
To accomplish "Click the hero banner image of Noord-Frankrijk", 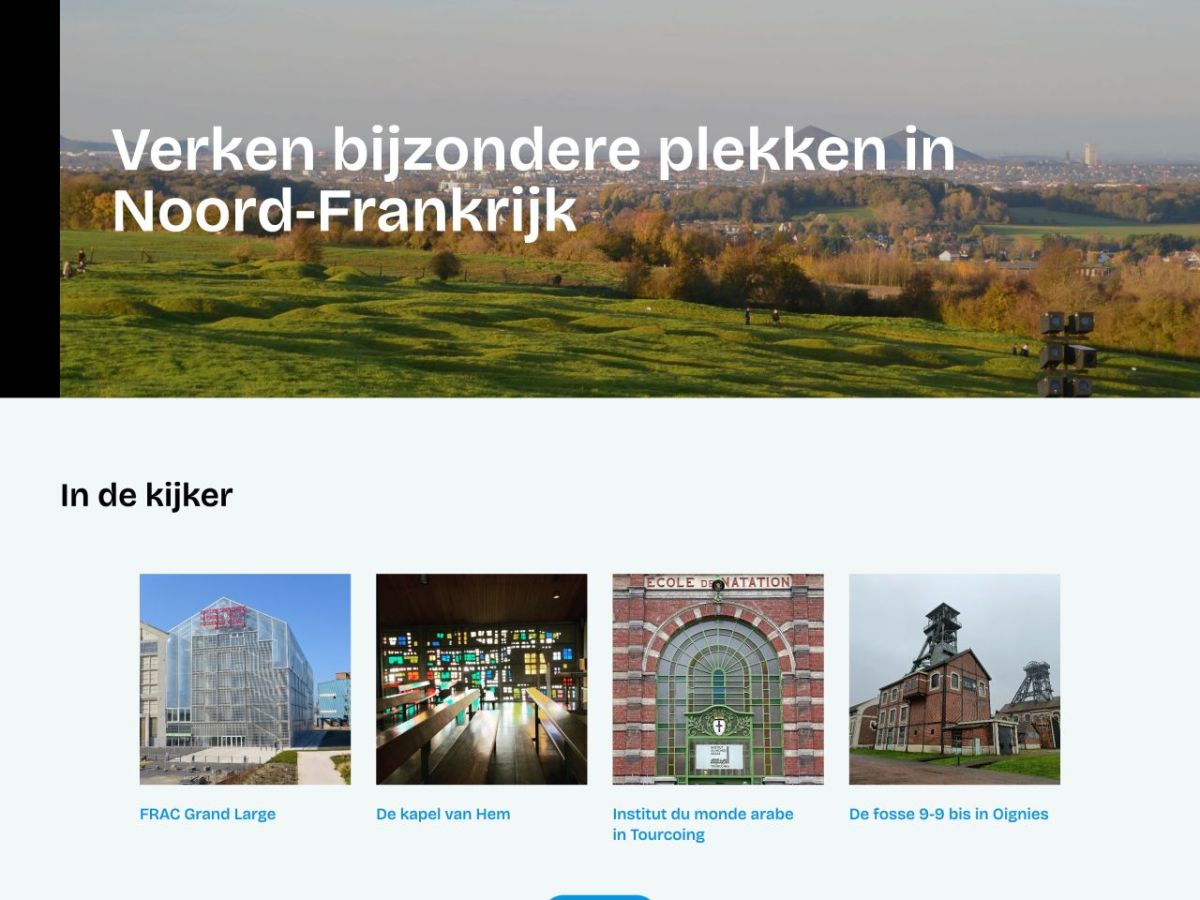I will click(600, 200).
